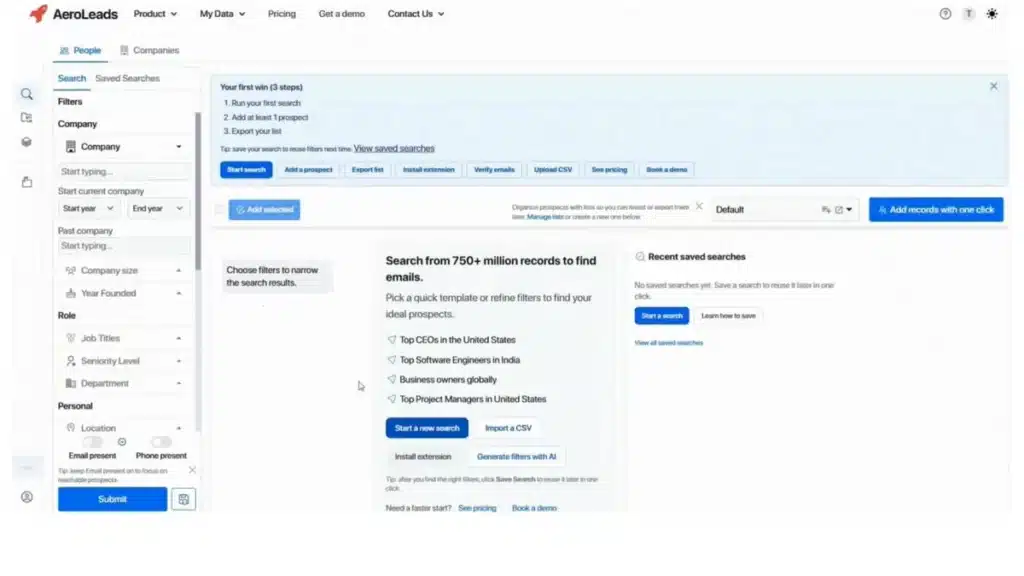Click the add-to-list icon beside Default
Viewport: 1024px width, 576px height.
826,210
